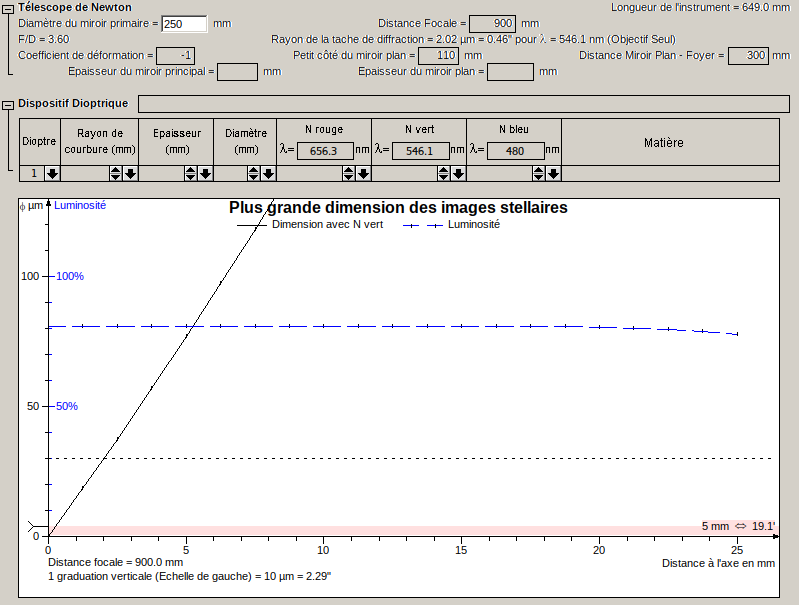This screenshot has width=799, height=605.
Task: Open the Dioptre row 1 dropdown arrow
Action: click(52, 174)
